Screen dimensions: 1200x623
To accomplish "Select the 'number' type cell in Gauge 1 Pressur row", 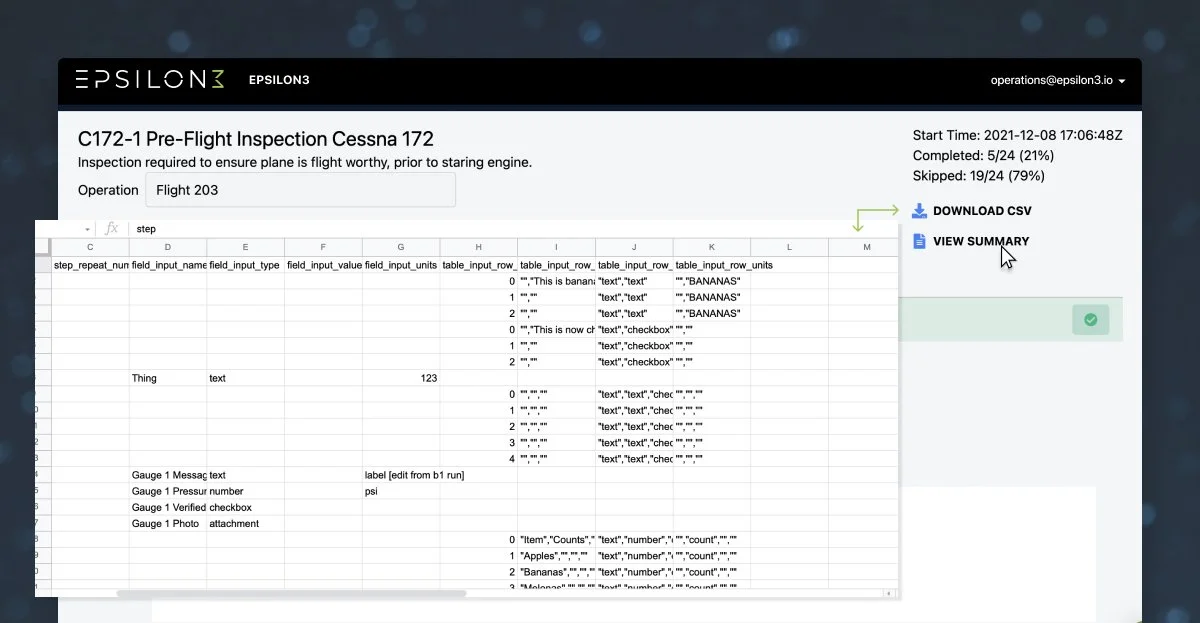I will 246,491.
